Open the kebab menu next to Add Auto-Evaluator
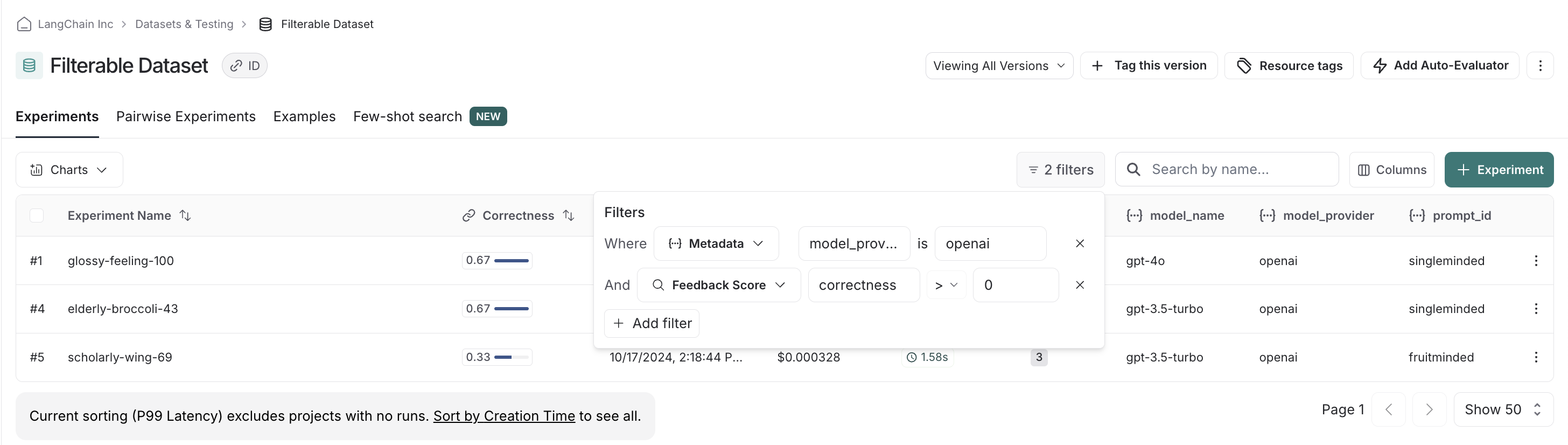The height and width of the screenshot is (445, 1568). 1540,66
